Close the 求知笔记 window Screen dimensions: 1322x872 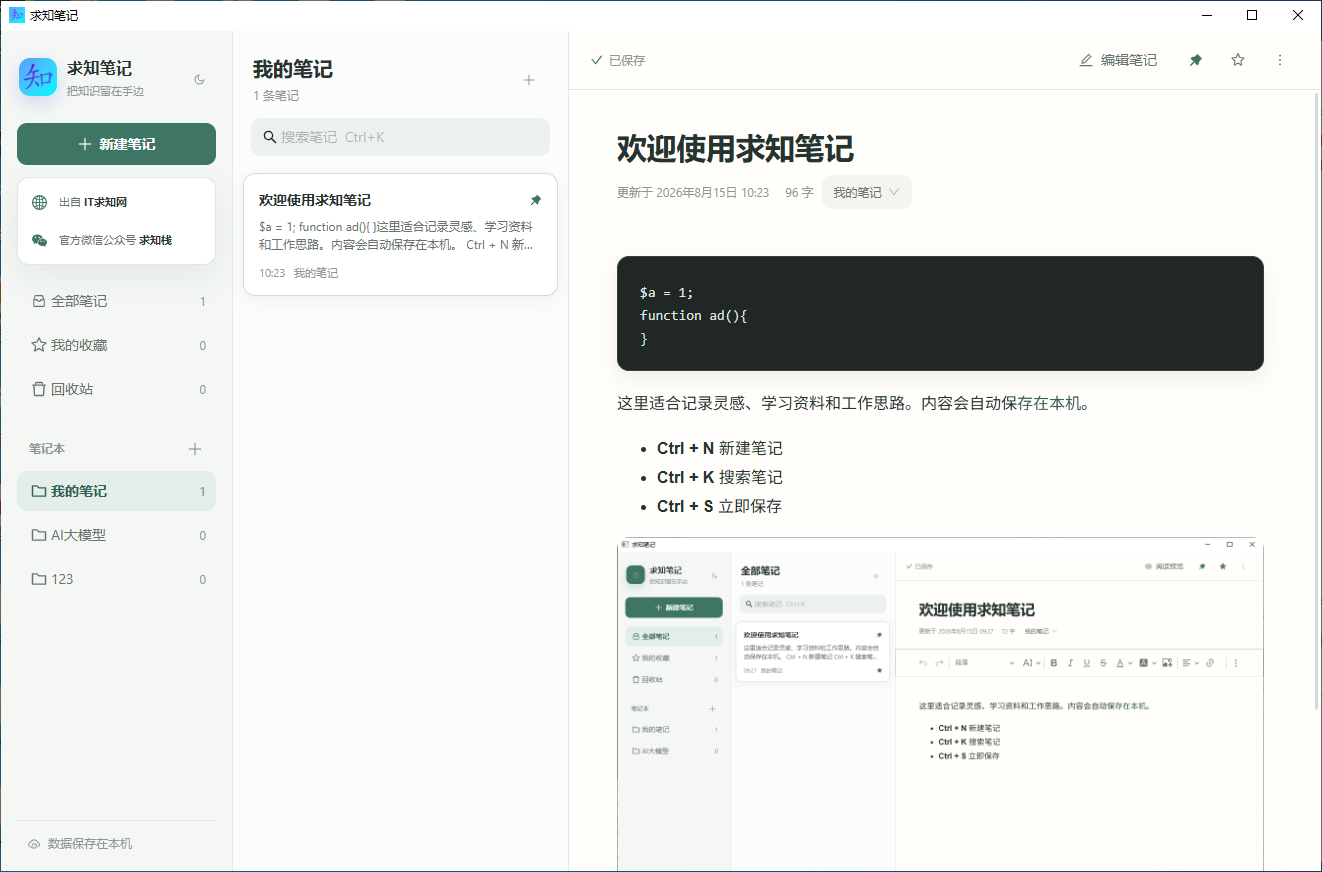1298,15
